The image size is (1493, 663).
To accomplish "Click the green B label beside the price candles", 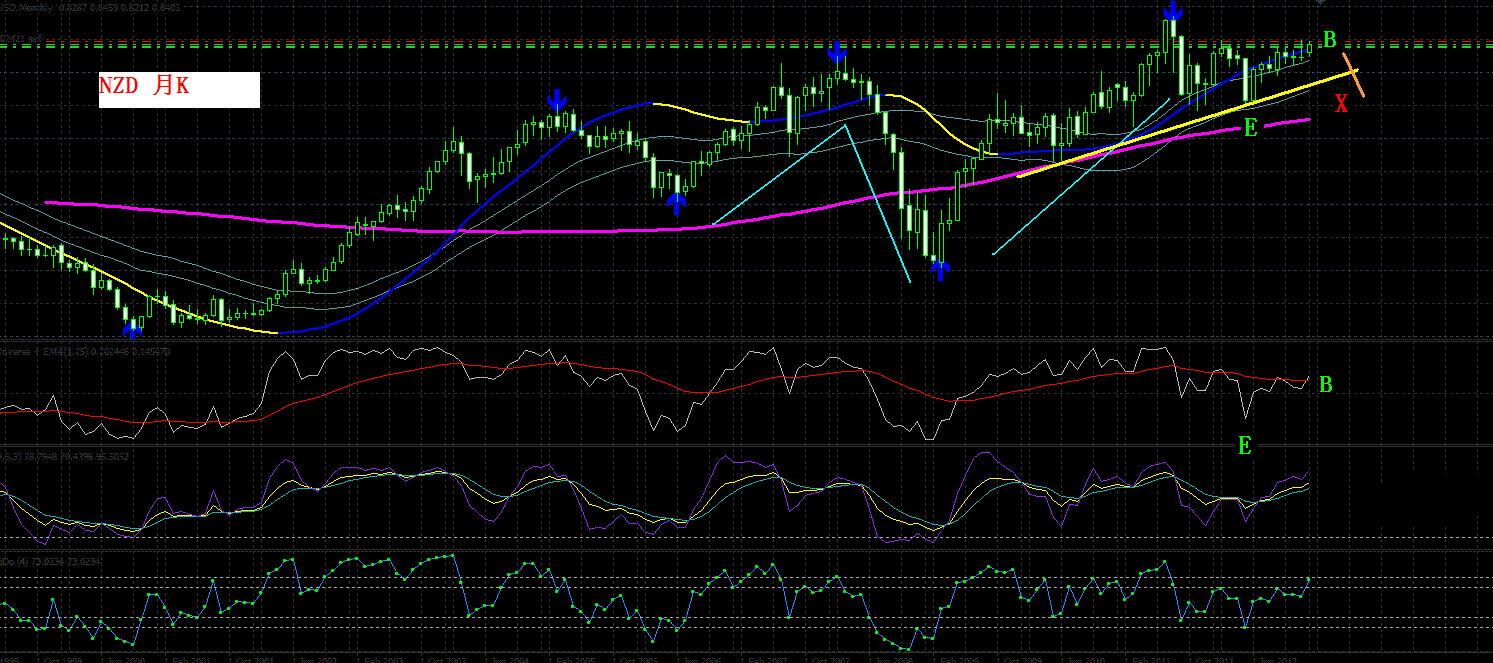I will [x=1330, y=40].
